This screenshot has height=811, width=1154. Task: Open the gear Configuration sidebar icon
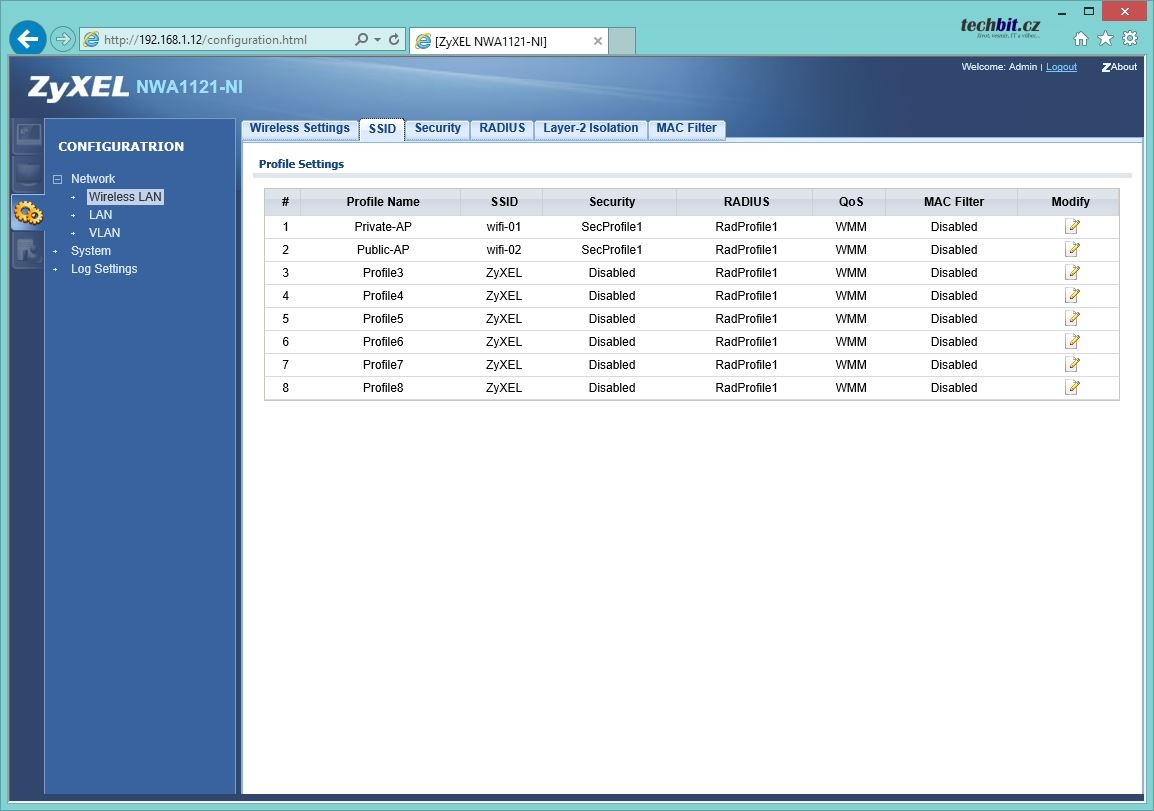pos(27,212)
